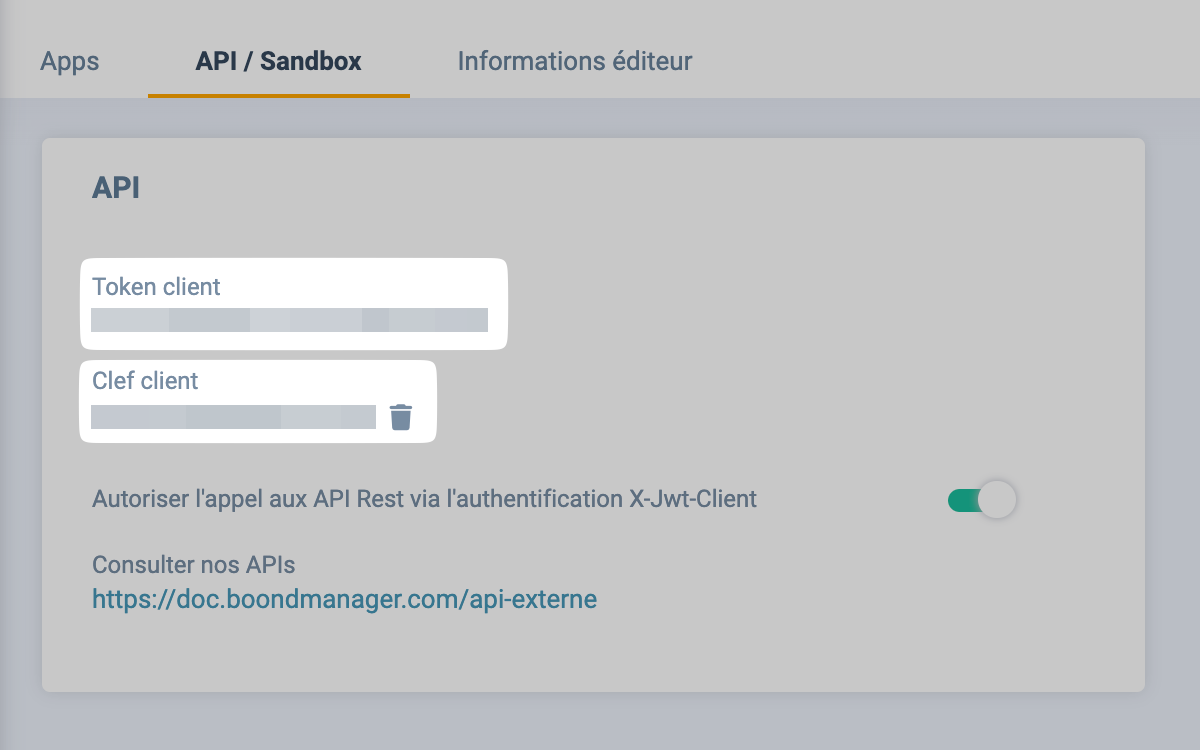Delete the Clef client key with trash icon
The image size is (1200, 750).
(400, 417)
